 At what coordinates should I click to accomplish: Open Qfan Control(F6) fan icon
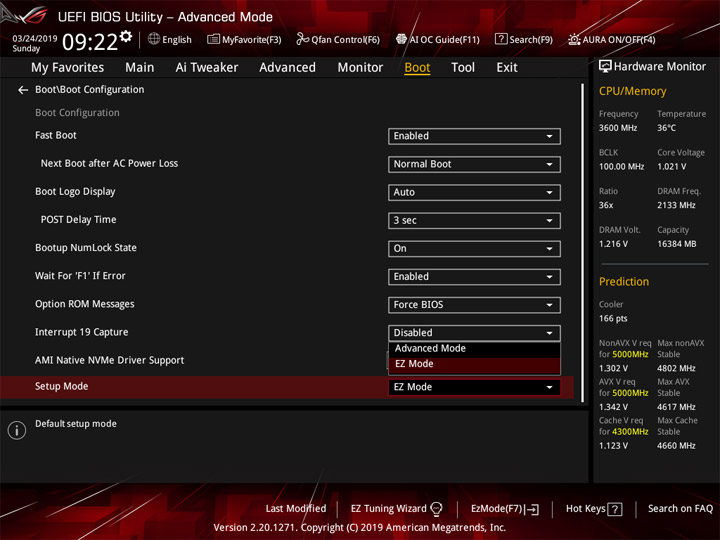point(302,39)
